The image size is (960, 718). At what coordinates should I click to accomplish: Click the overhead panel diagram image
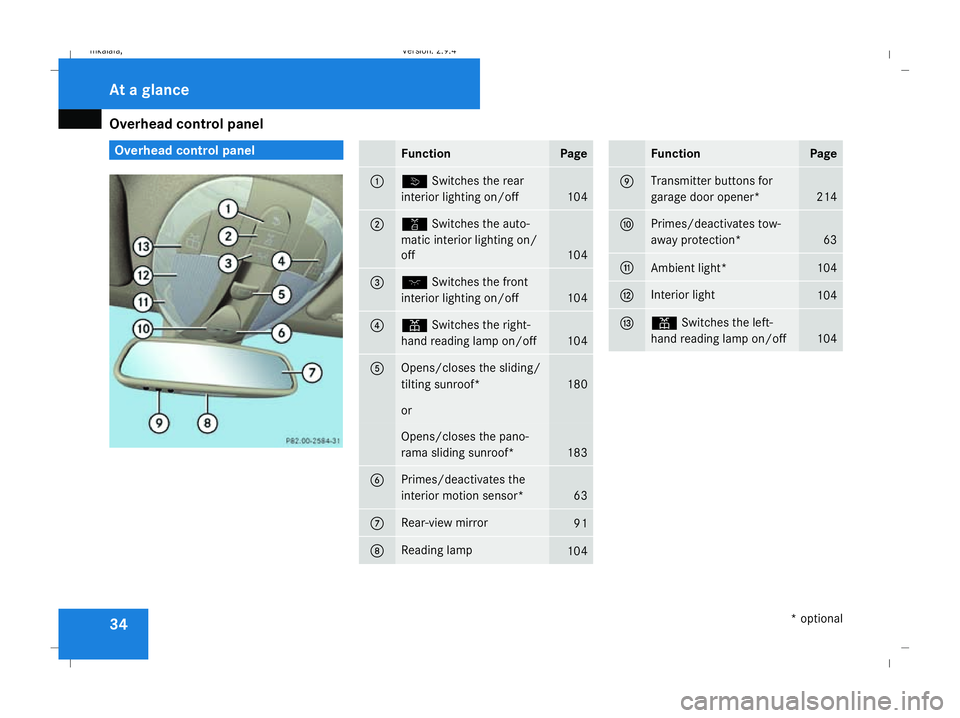coord(226,310)
